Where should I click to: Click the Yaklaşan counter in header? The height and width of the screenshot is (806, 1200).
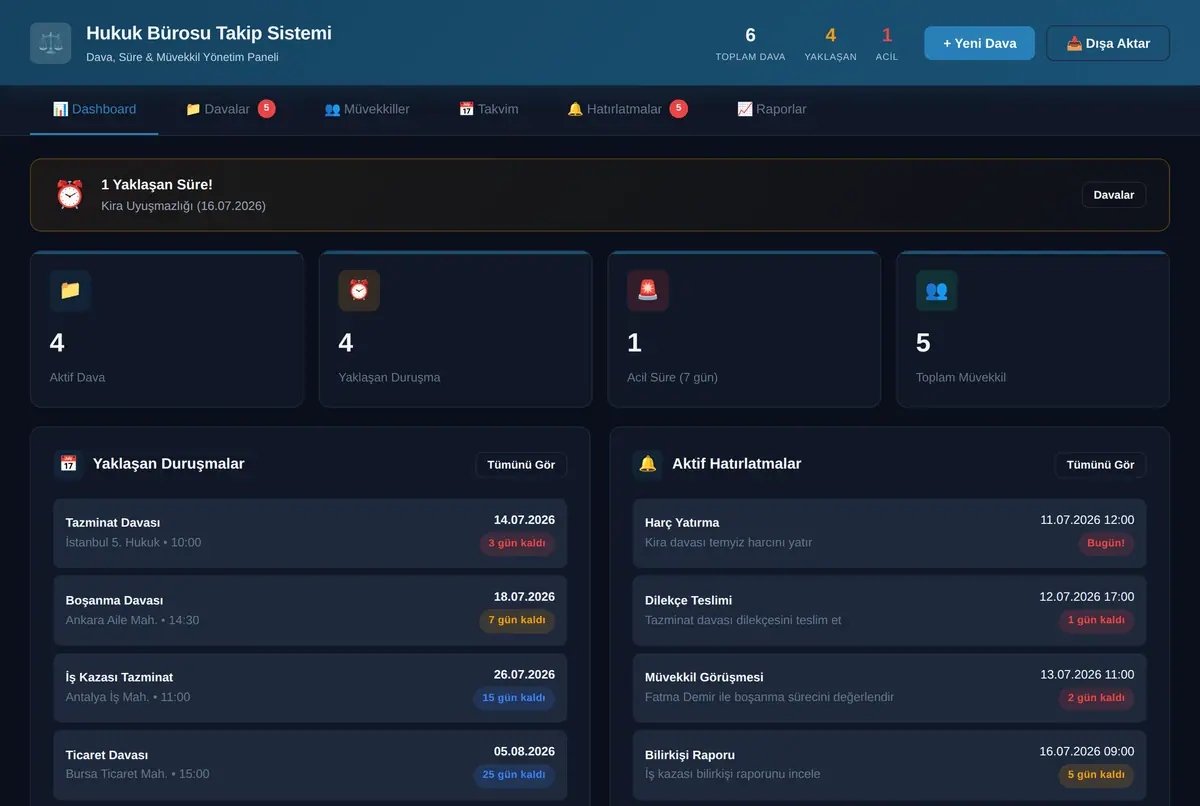(830, 44)
